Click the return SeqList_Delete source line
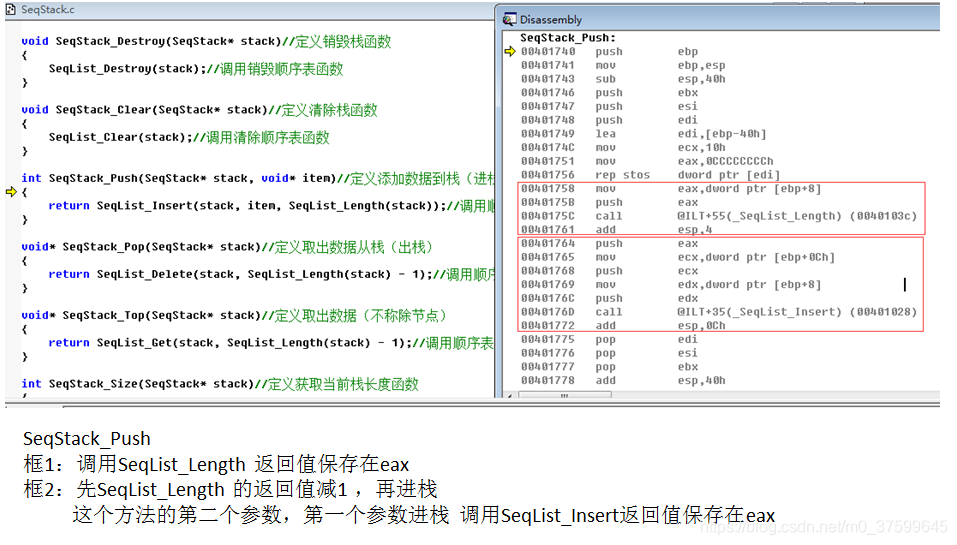 click(x=271, y=275)
